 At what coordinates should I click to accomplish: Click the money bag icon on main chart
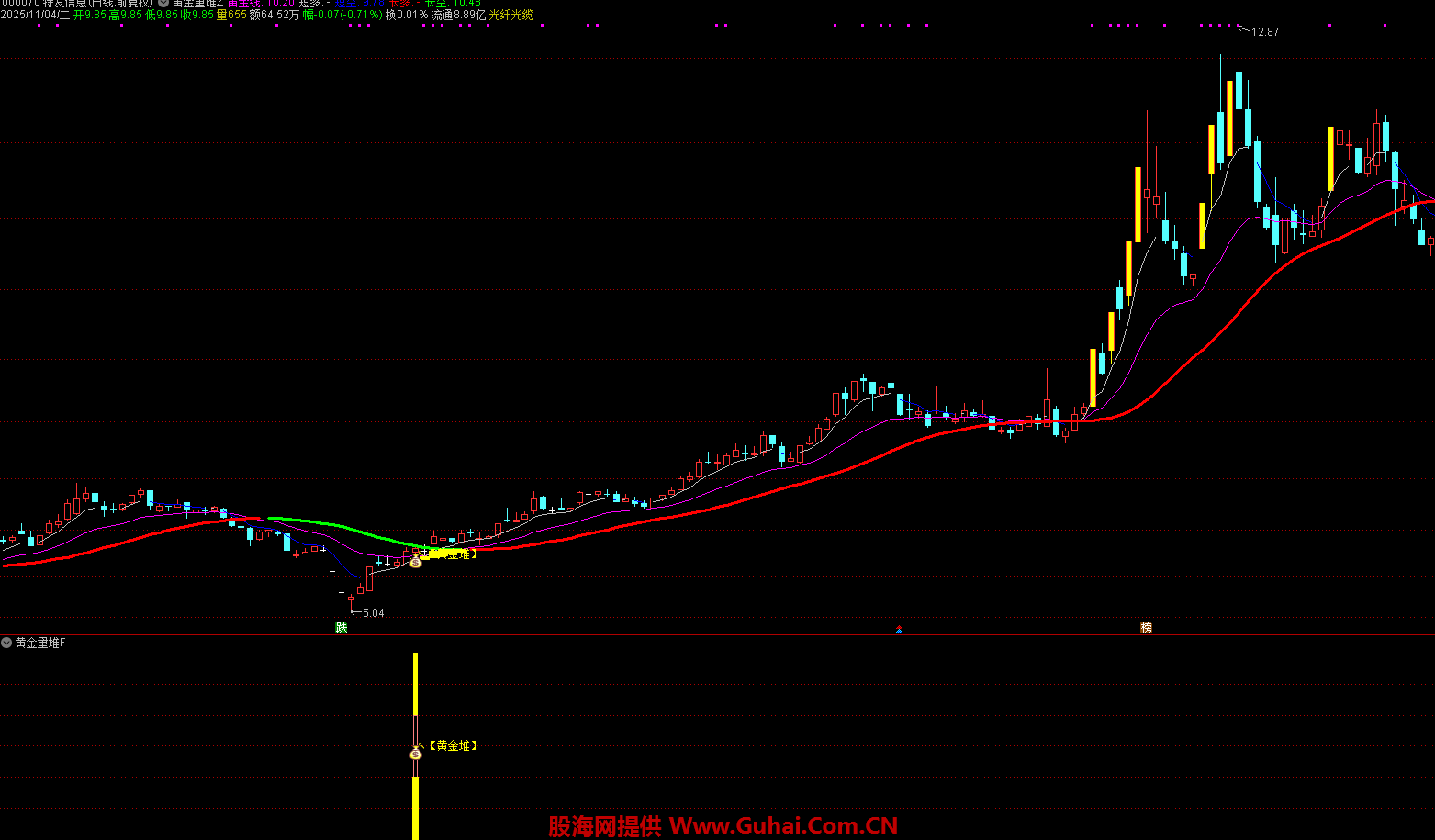pos(415,561)
